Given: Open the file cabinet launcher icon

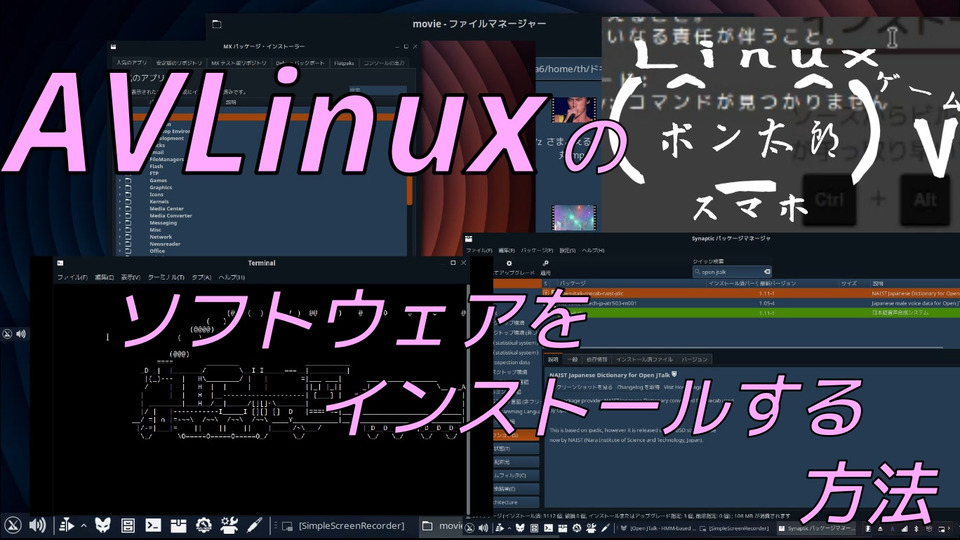Looking at the screenshot, I should pyautogui.click(x=127, y=525).
